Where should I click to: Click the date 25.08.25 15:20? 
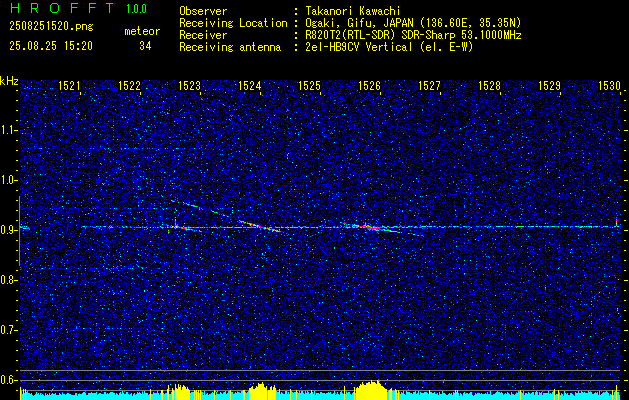click(51, 46)
